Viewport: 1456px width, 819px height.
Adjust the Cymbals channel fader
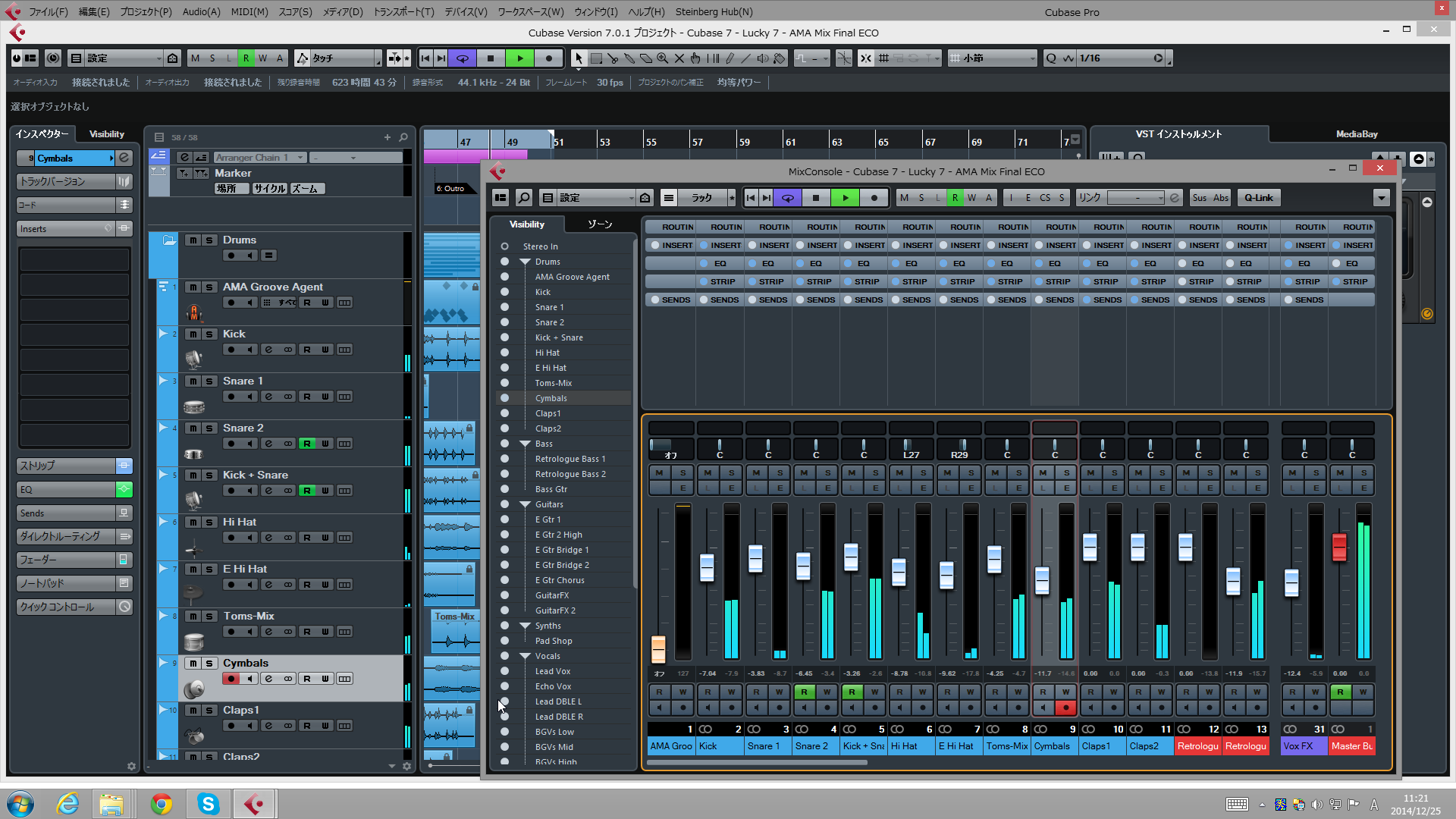[1042, 580]
